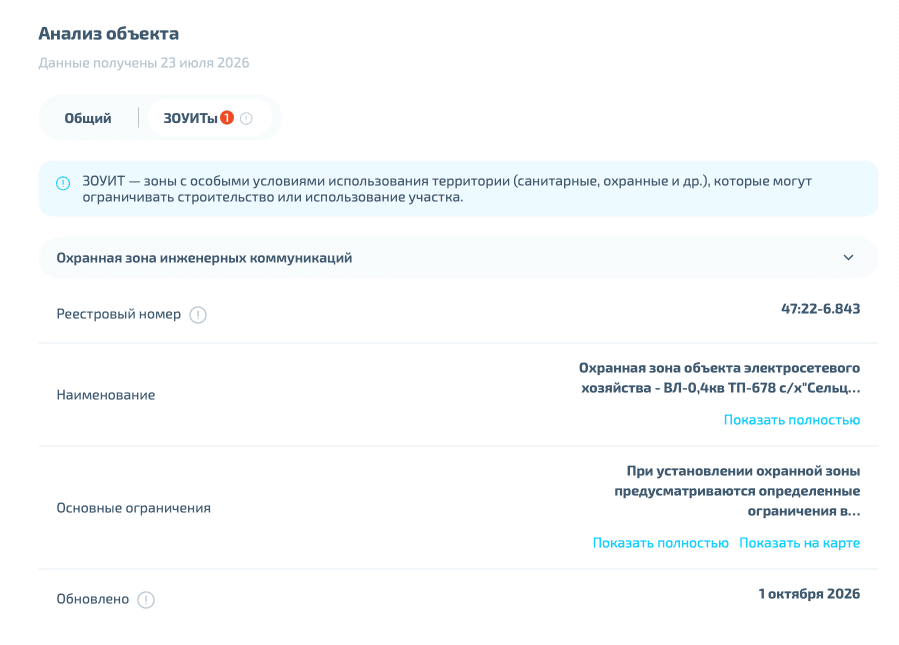This screenshot has width=899, height=645.
Task: Click the Реестровый номер label
Action: click(x=119, y=314)
